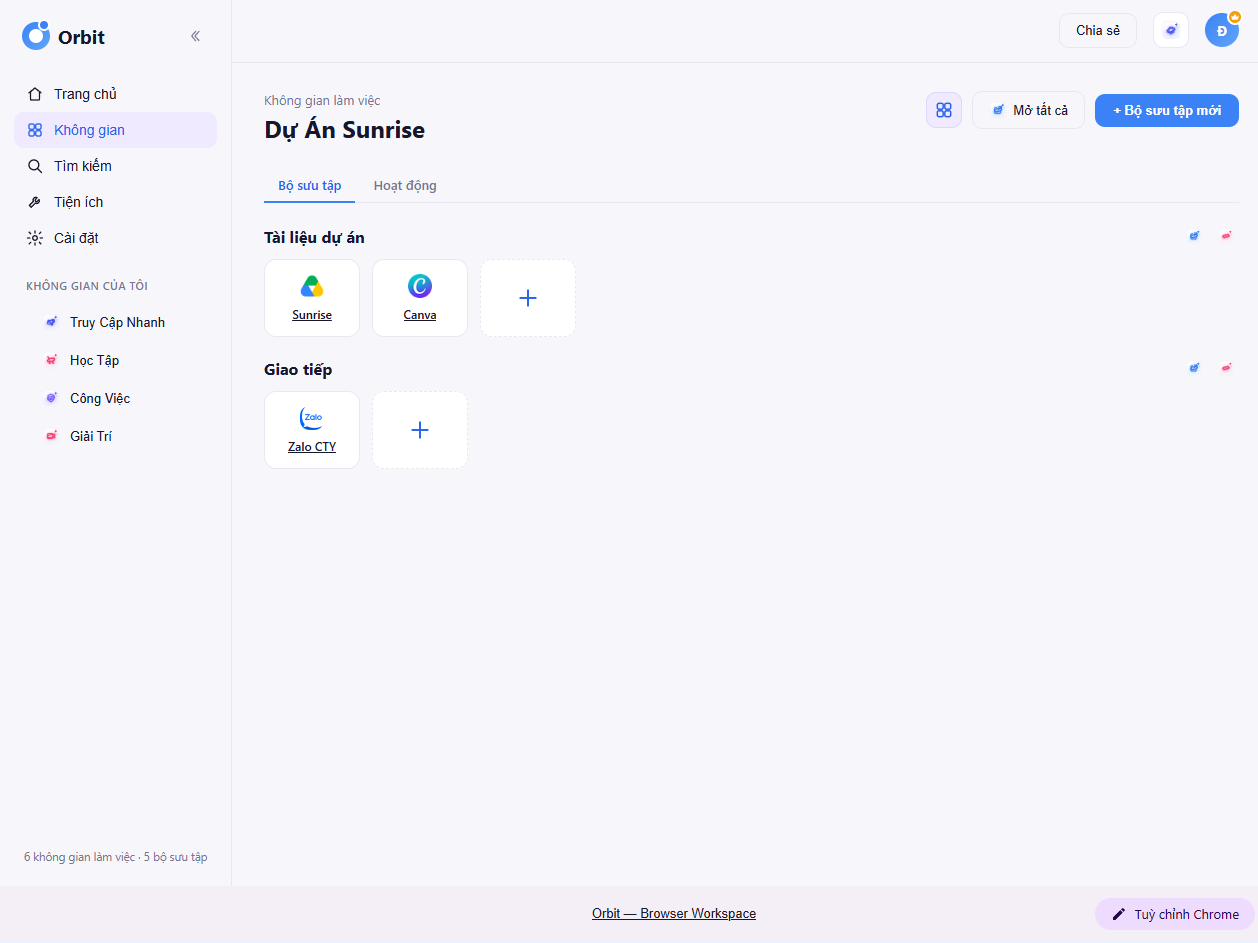This screenshot has height=943, width=1258.
Task: Click the Orbit logo icon
Action: tap(36, 36)
